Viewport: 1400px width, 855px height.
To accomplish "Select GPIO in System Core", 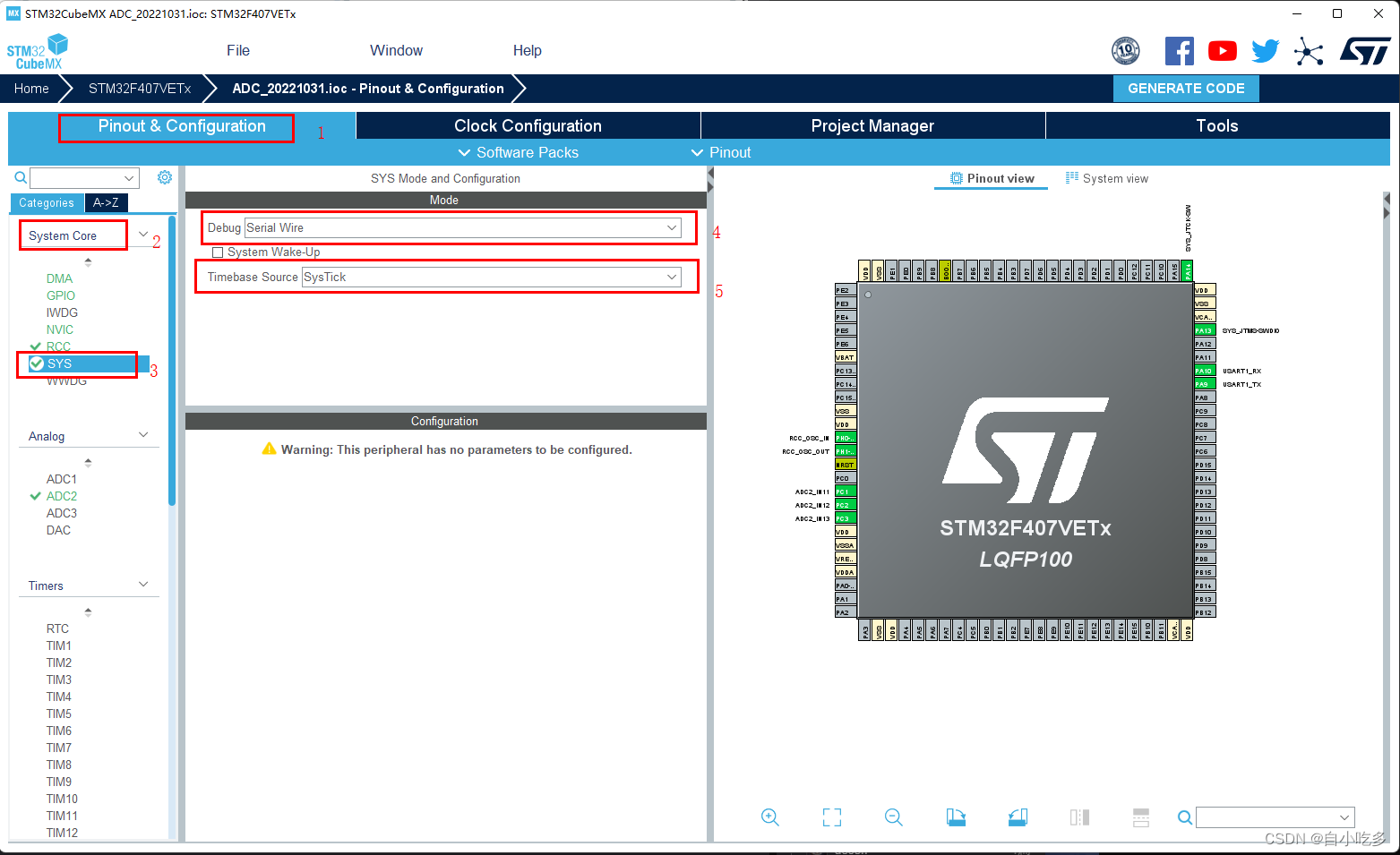I will point(61,295).
